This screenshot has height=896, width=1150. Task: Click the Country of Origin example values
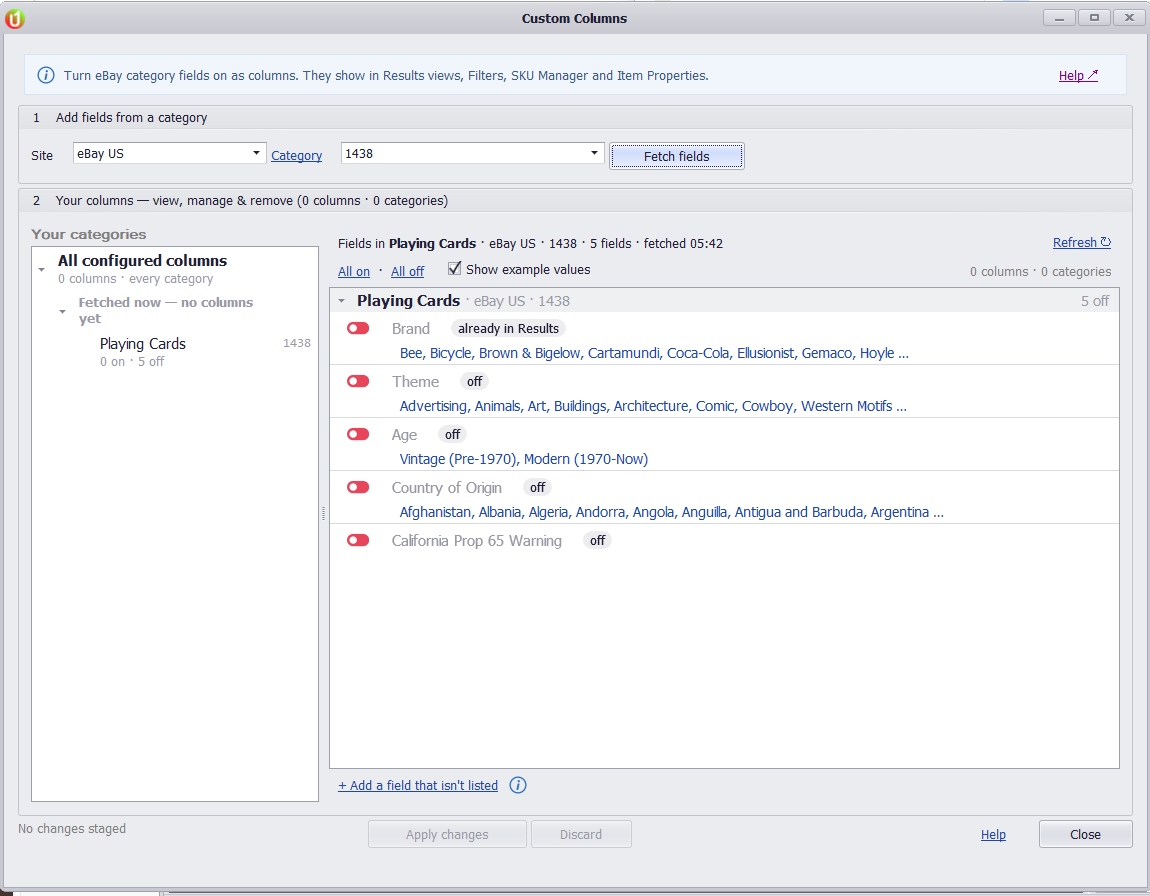point(671,512)
